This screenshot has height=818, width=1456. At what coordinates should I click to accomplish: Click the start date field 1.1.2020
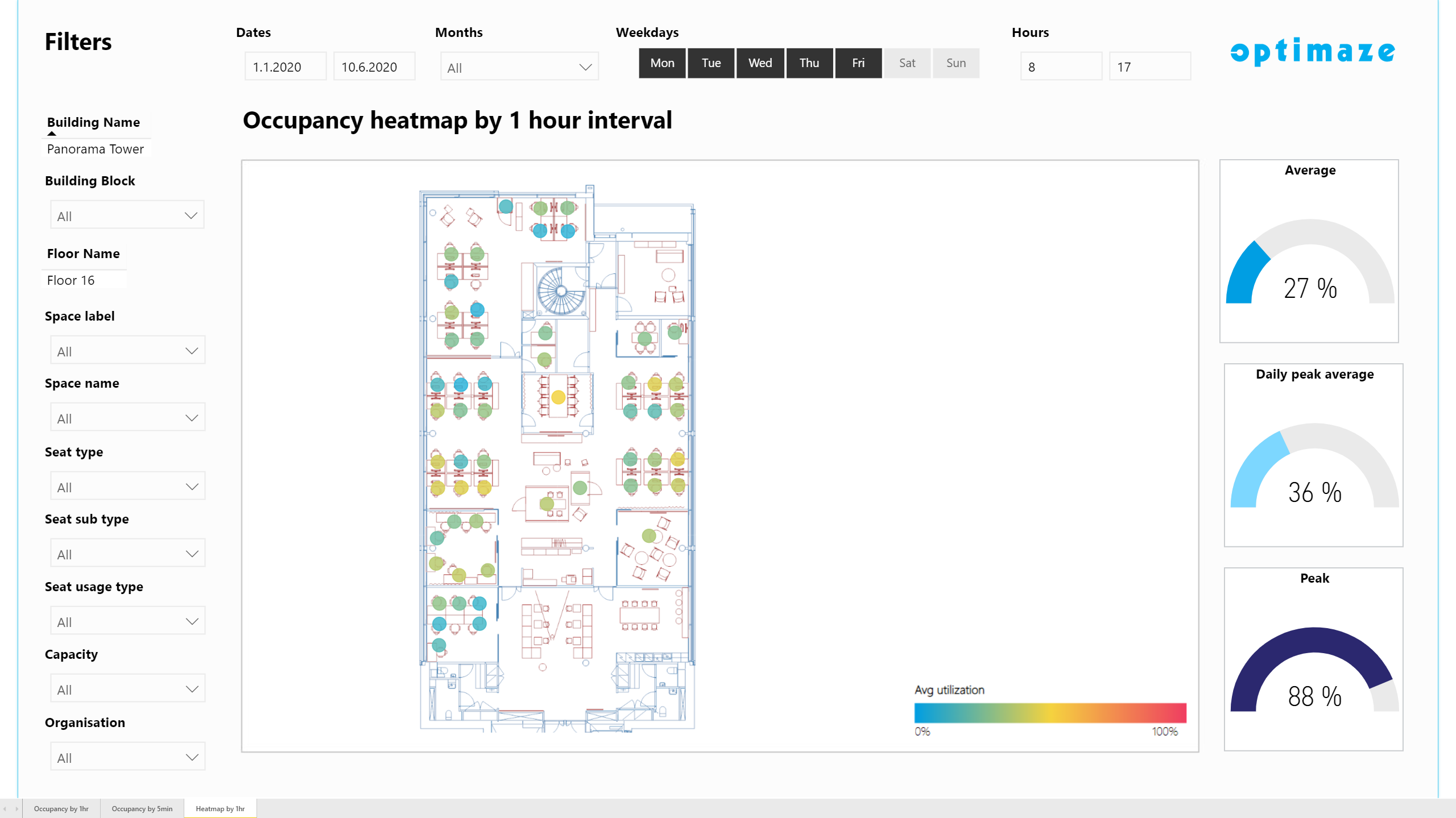point(285,67)
